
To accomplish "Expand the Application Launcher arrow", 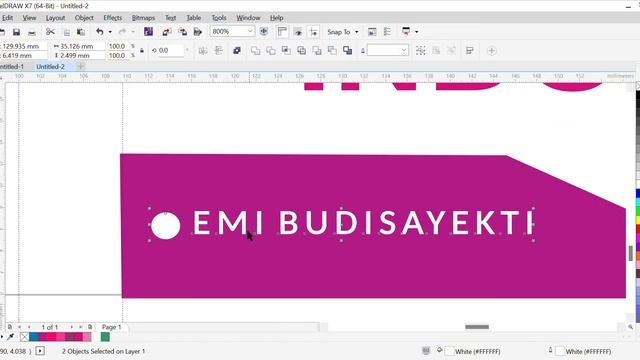I will click(x=416, y=32).
